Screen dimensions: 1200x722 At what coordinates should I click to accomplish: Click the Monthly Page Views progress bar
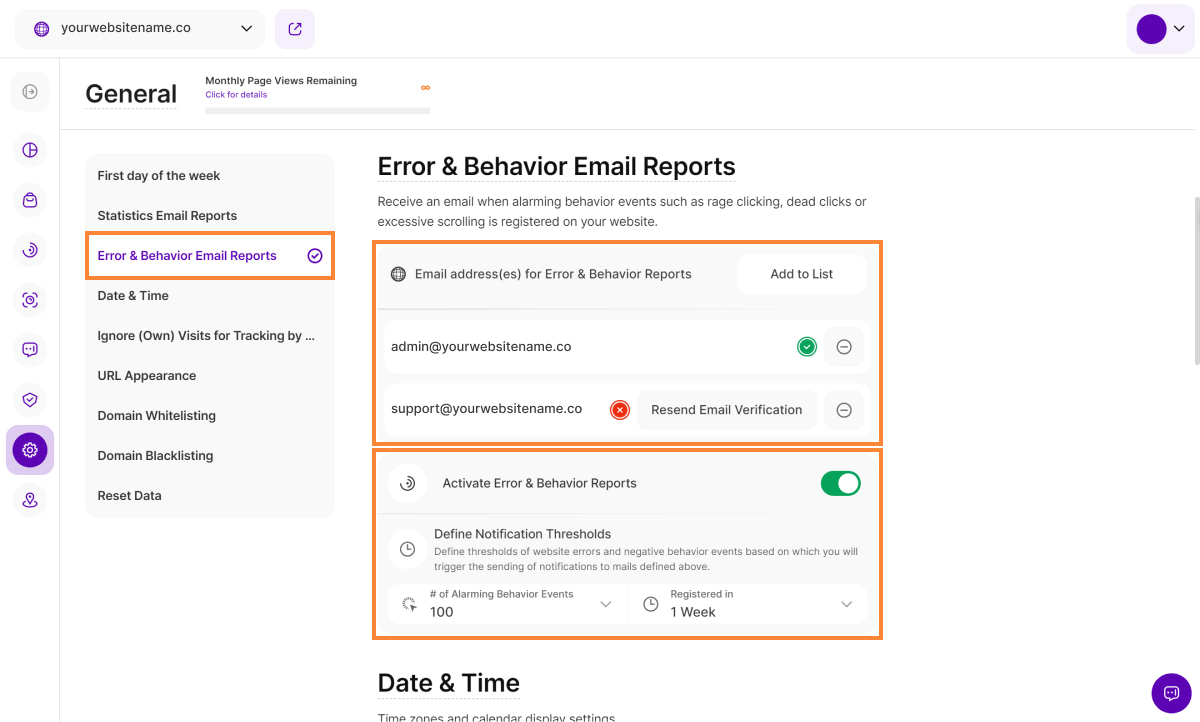tap(317, 111)
